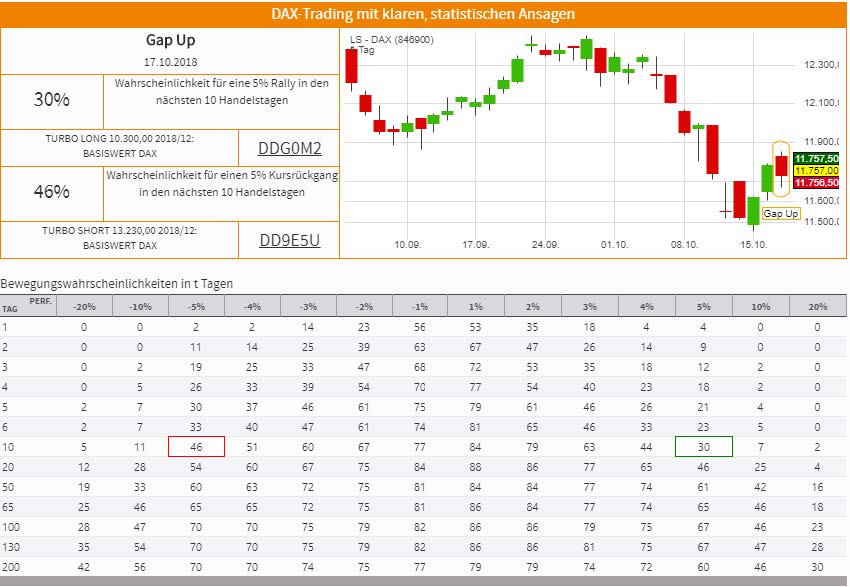The width and height of the screenshot is (850, 587).
Task: Click the positive 3% column header
Action: coord(589,306)
